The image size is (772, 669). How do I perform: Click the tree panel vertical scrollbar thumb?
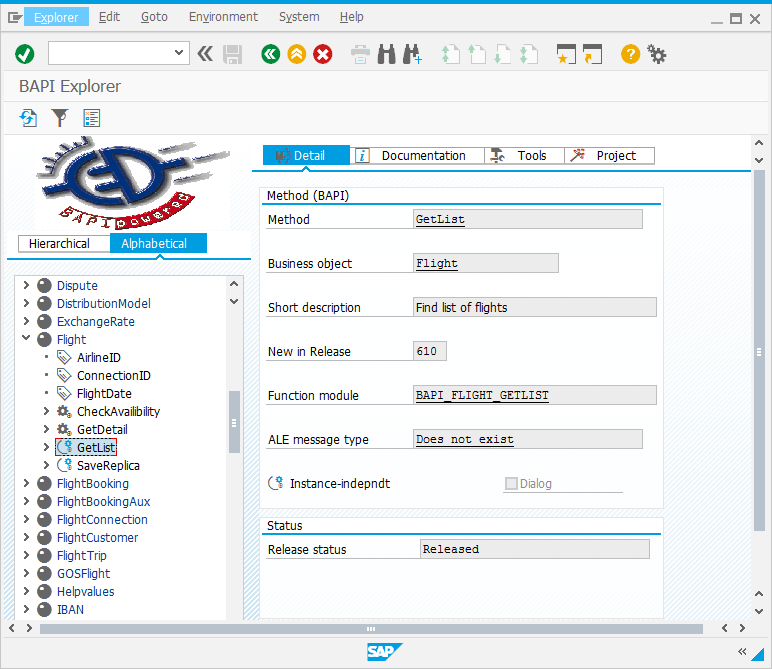[x=234, y=422]
